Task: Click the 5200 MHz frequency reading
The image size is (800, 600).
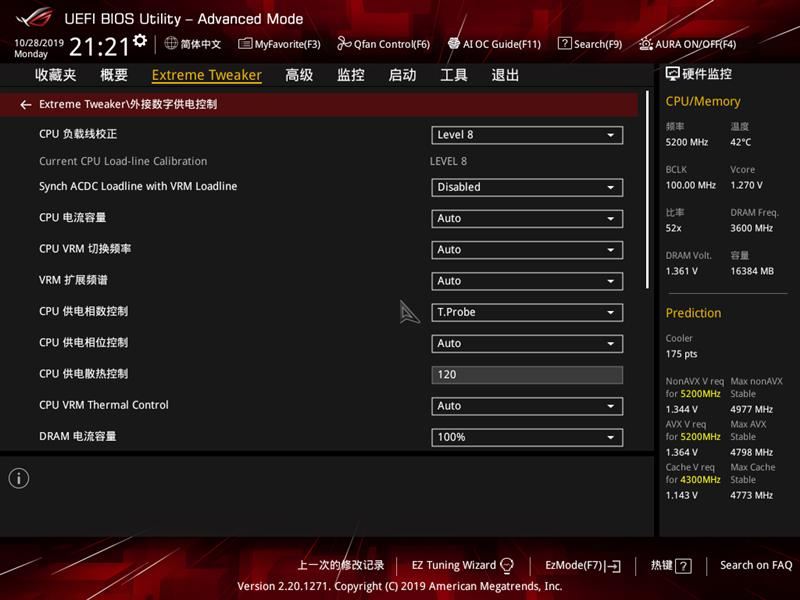Action: point(687,142)
